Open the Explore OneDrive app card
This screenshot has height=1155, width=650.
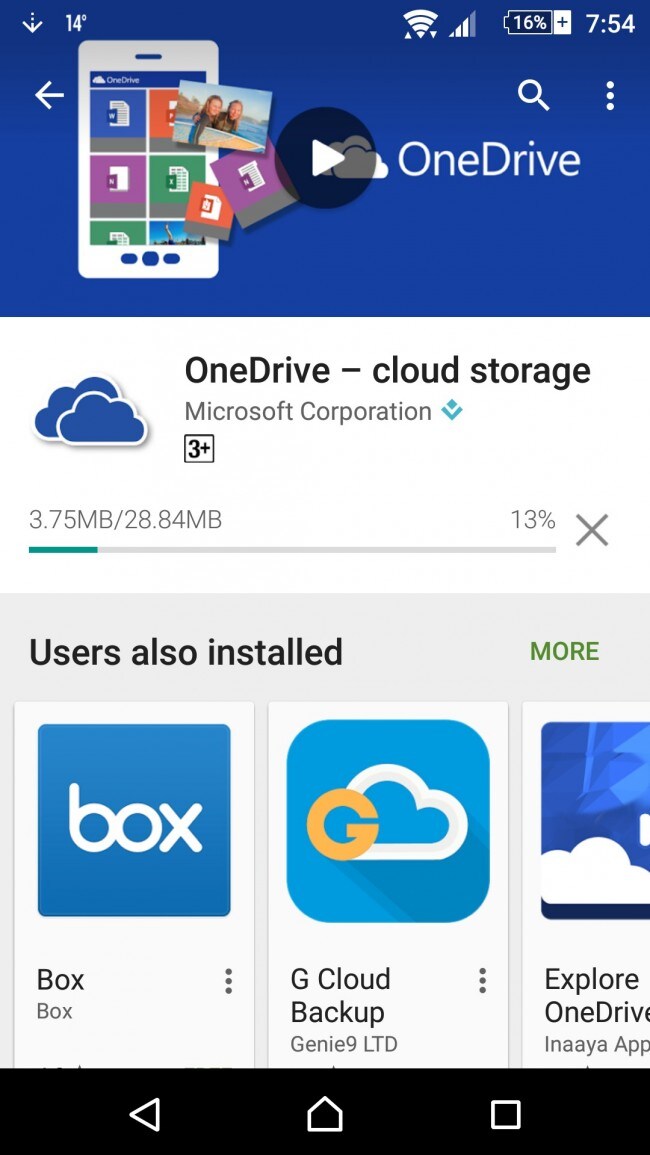click(x=587, y=884)
